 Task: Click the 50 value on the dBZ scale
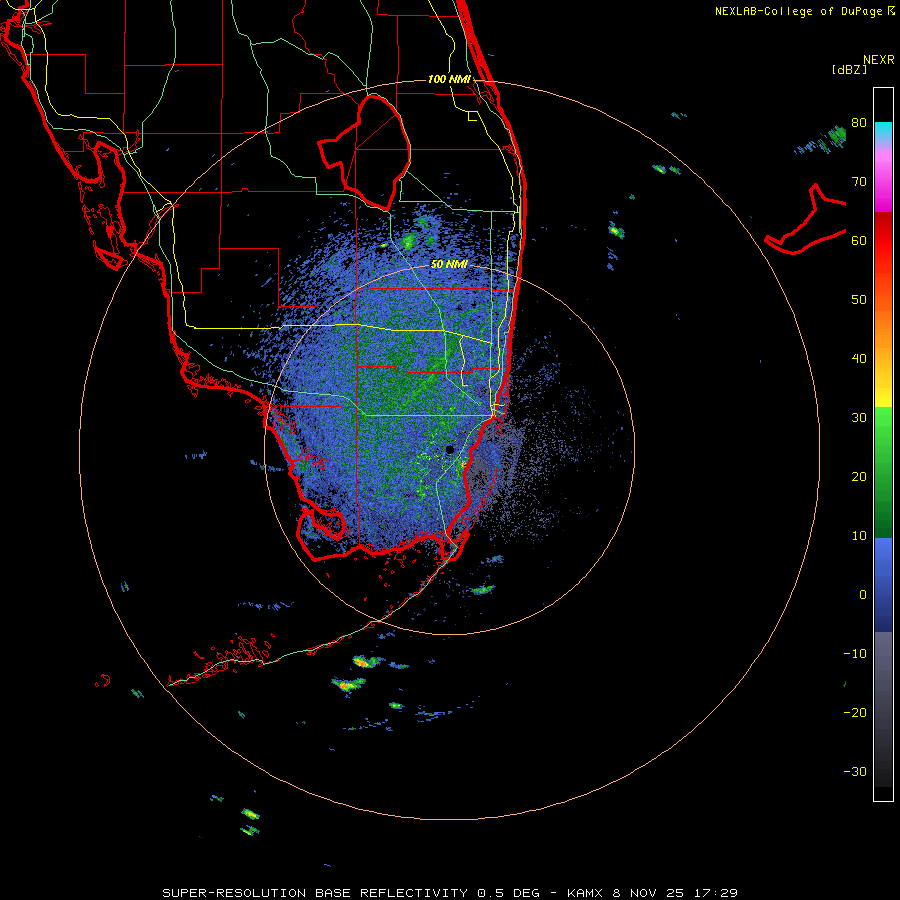pos(859,300)
